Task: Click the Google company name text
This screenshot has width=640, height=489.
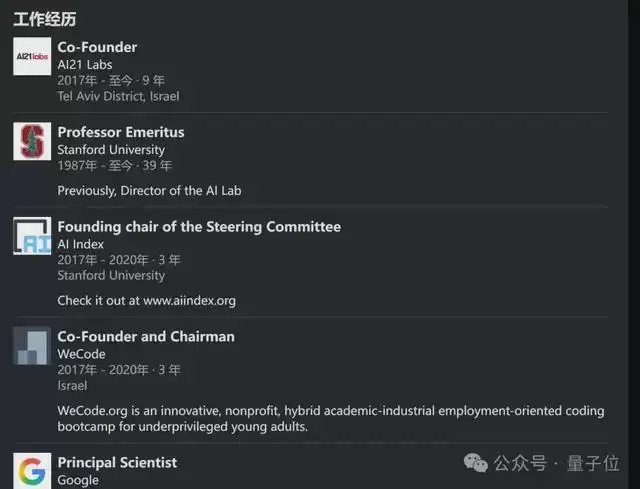Action: click(x=78, y=480)
